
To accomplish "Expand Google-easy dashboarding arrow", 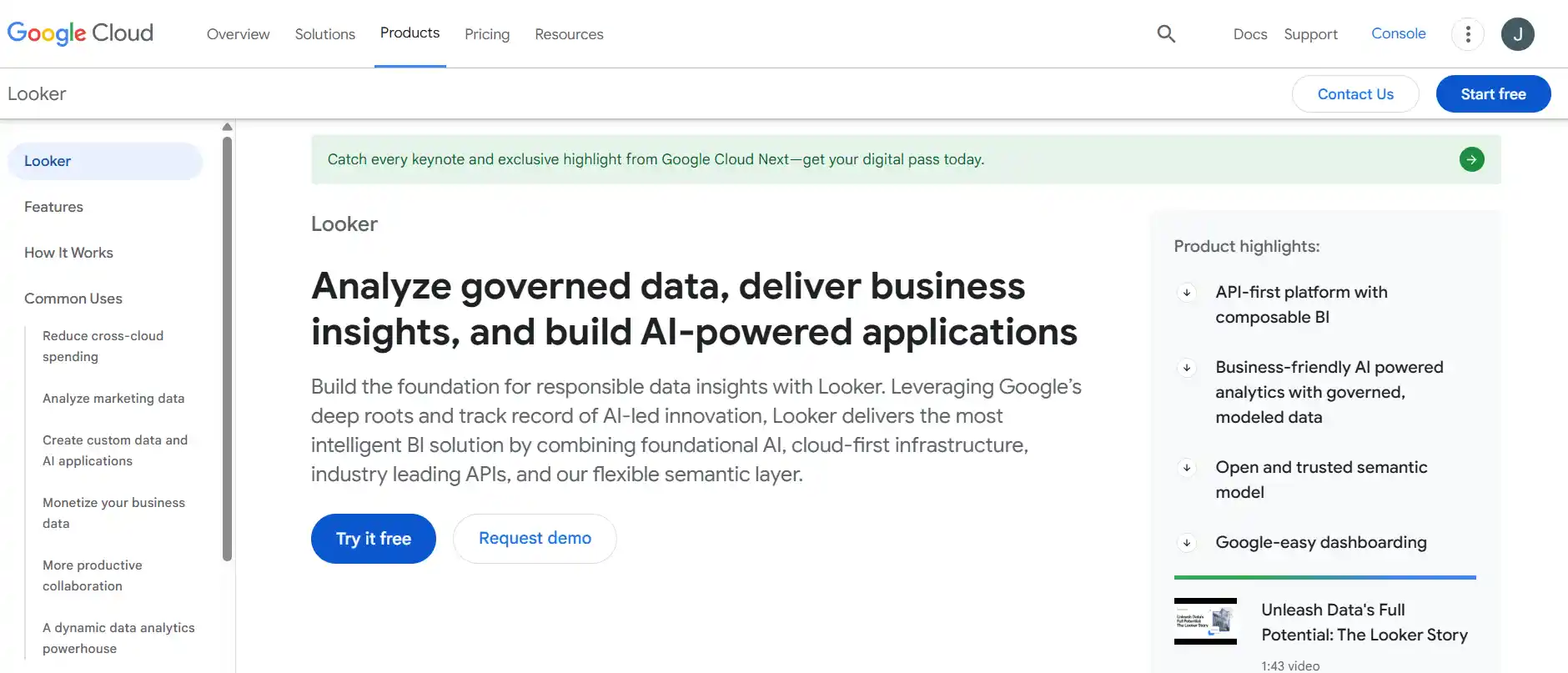I will tap(1187, 543).
